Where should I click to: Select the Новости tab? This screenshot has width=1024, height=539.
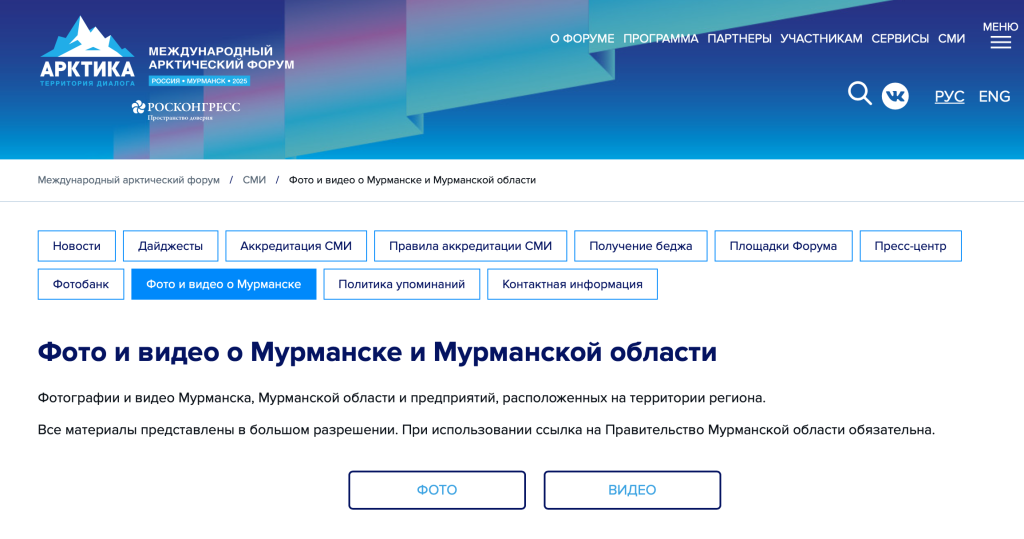[x=76, y=246]
